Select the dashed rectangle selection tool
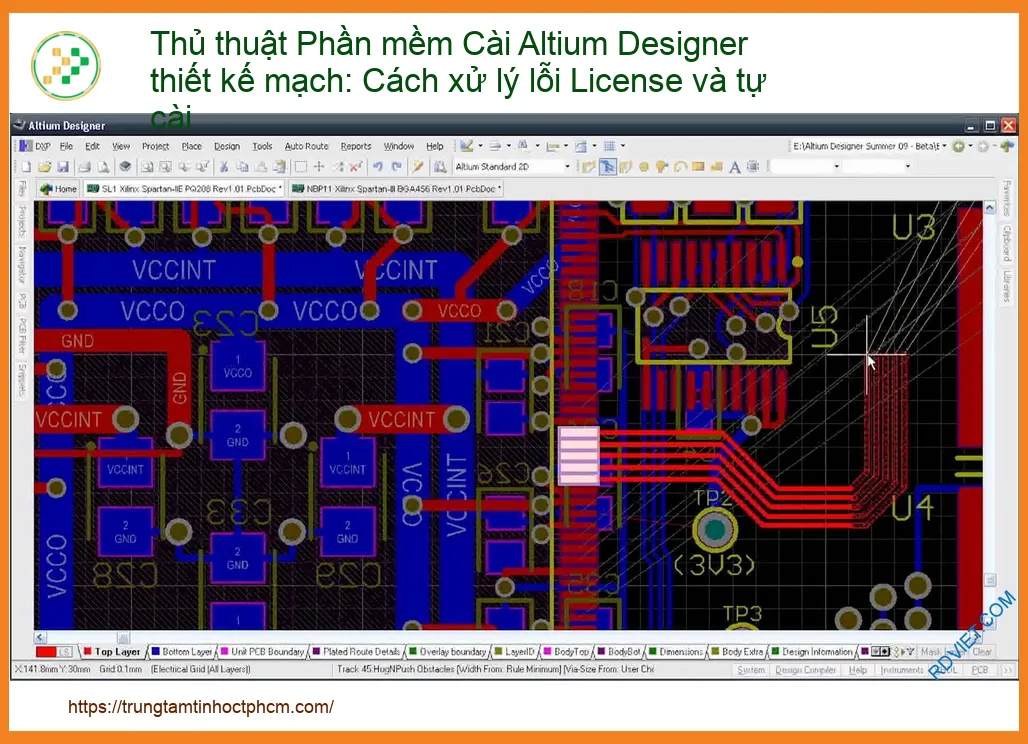Screen dimensions: 1028x744 coord(301,167)
